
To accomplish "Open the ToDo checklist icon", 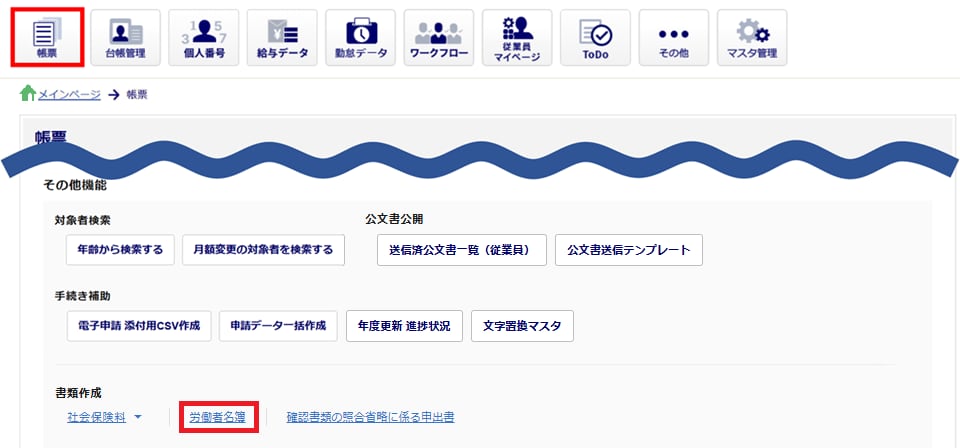I will pos(595,38).
